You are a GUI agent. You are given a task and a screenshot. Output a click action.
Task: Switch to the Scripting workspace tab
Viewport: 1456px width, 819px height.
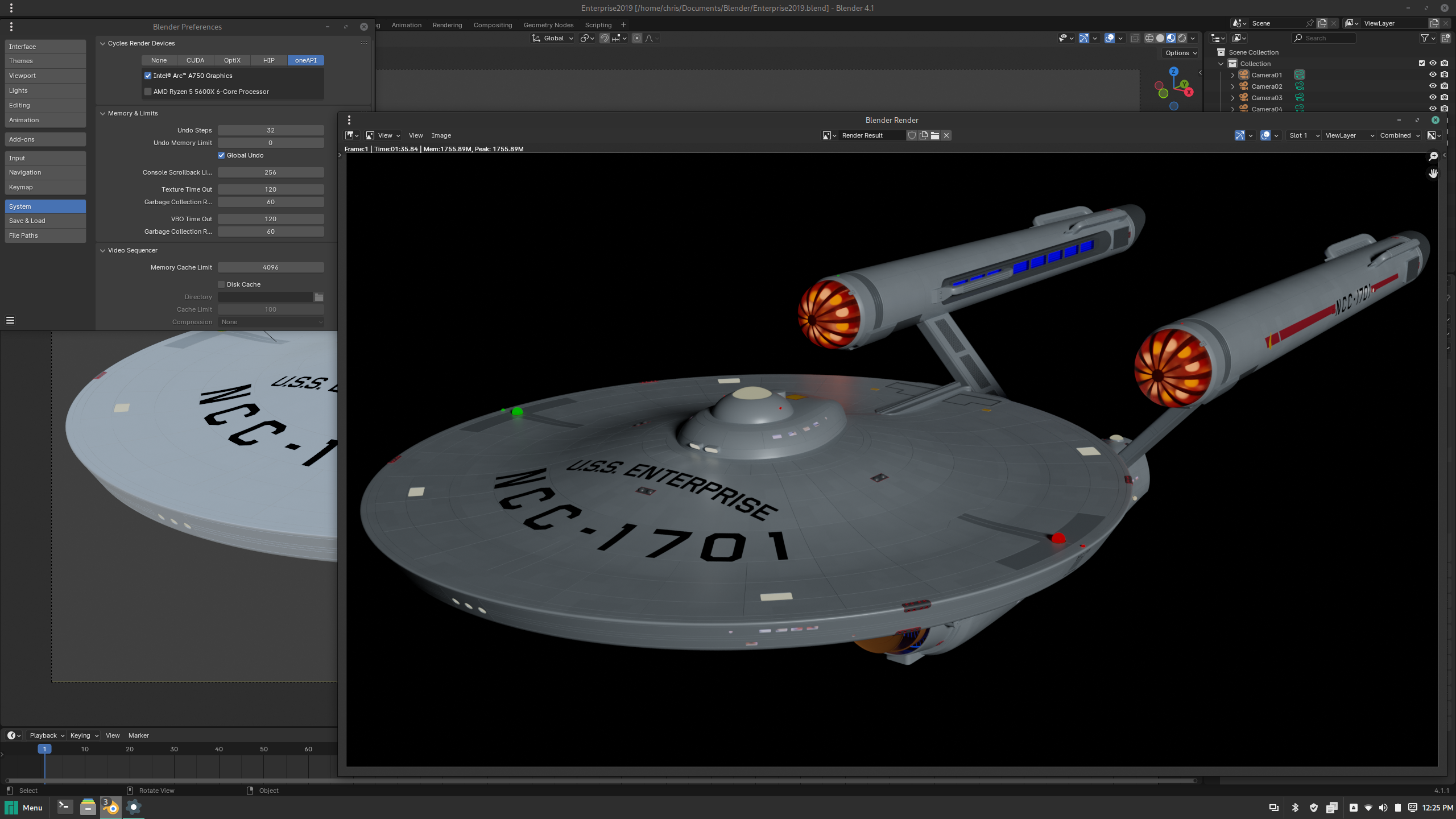point(598,25)
